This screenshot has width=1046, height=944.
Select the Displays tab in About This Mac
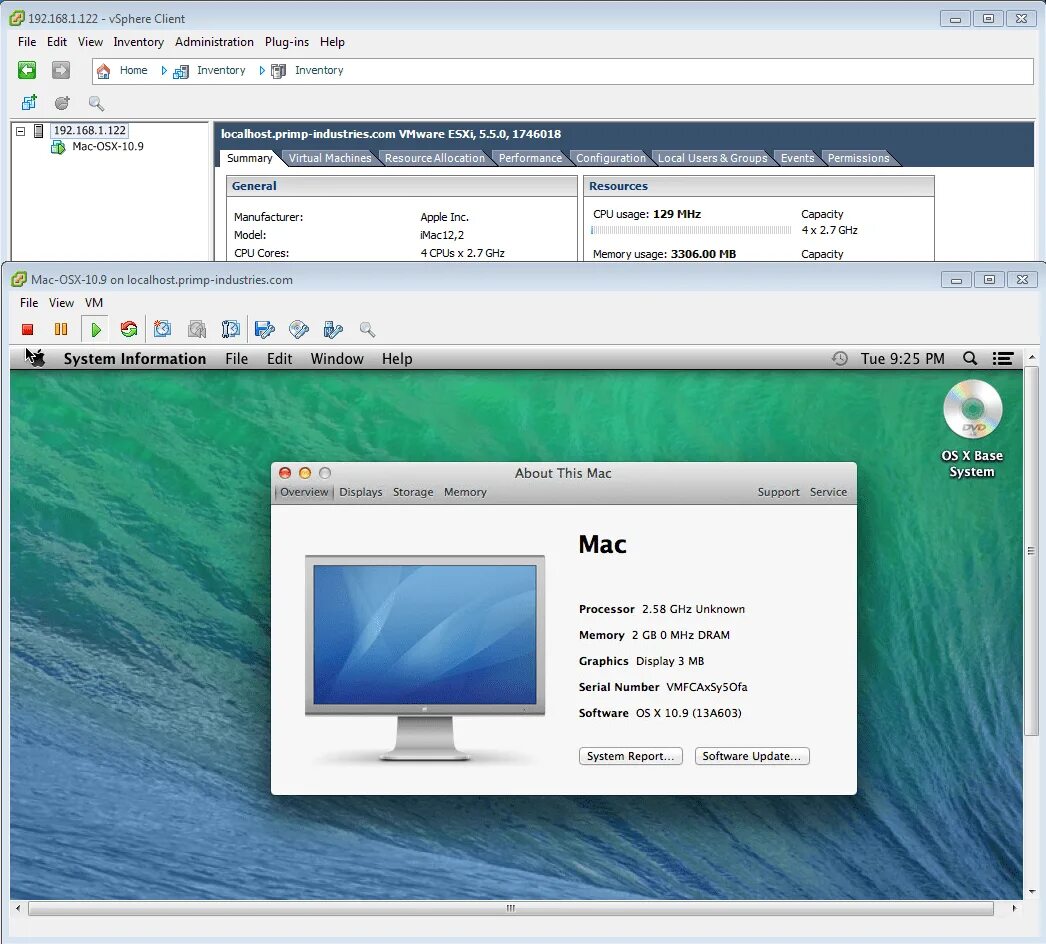(361, 492)
